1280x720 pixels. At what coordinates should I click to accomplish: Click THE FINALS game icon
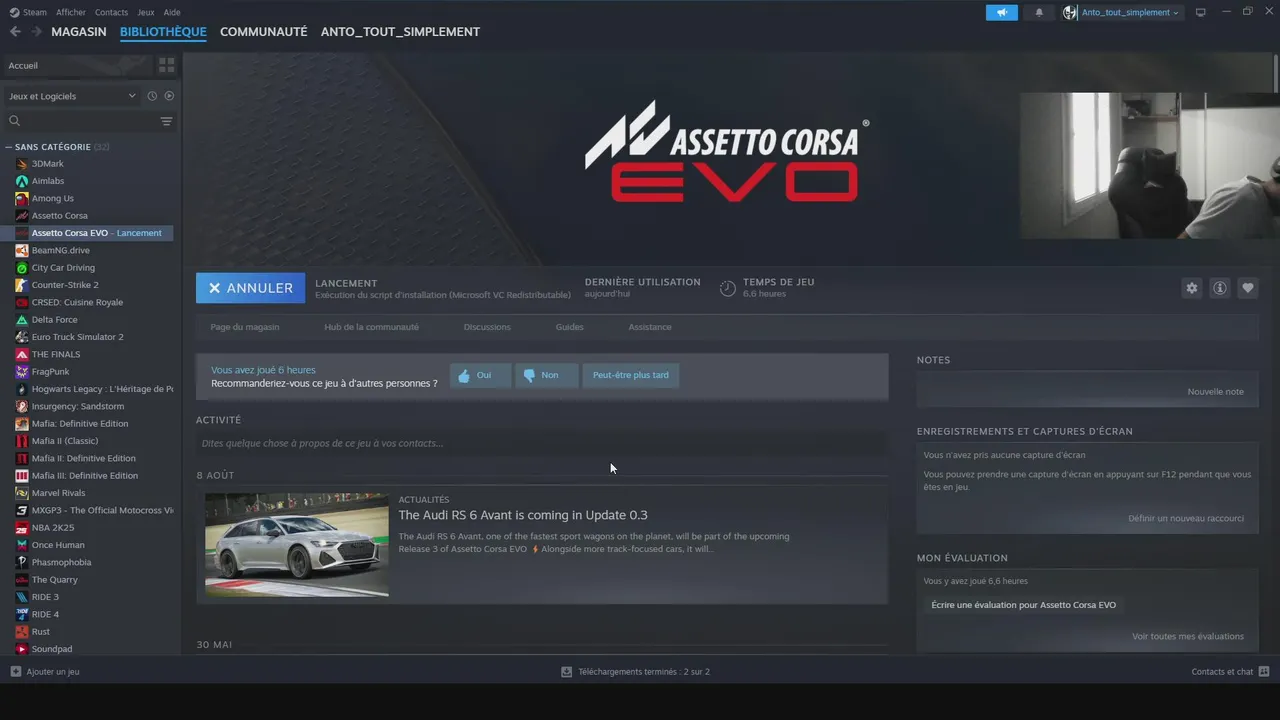pos(22,354)
